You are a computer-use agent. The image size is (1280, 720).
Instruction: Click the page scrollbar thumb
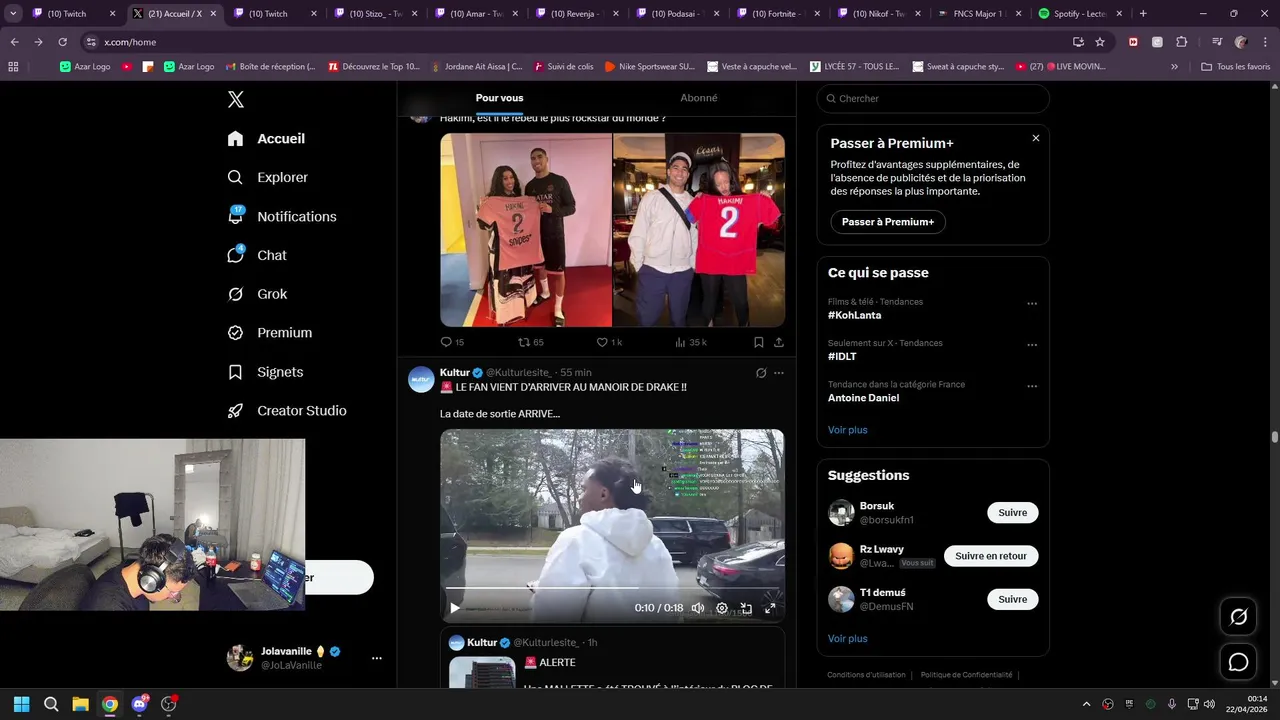pyautogui.click(x=1274, y=437)
